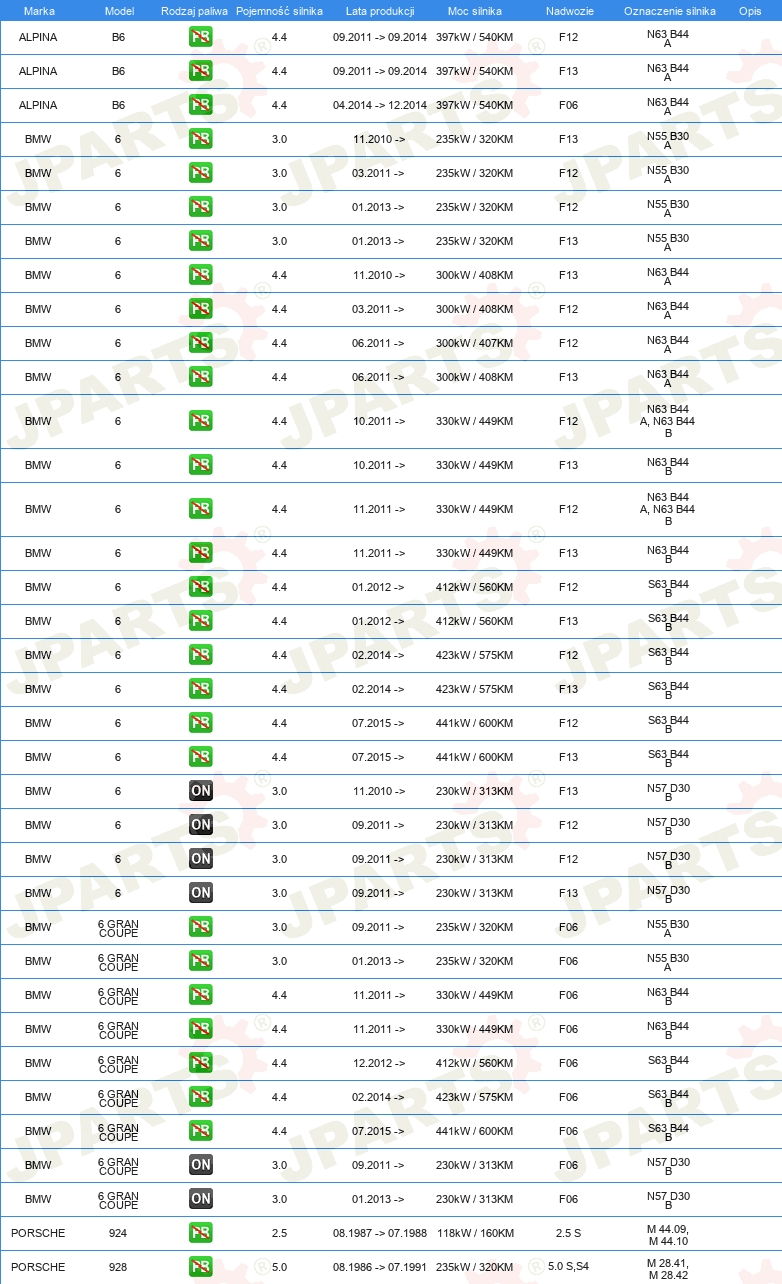Click engine code M 44.09, M 44.10

pos(668,1234)
